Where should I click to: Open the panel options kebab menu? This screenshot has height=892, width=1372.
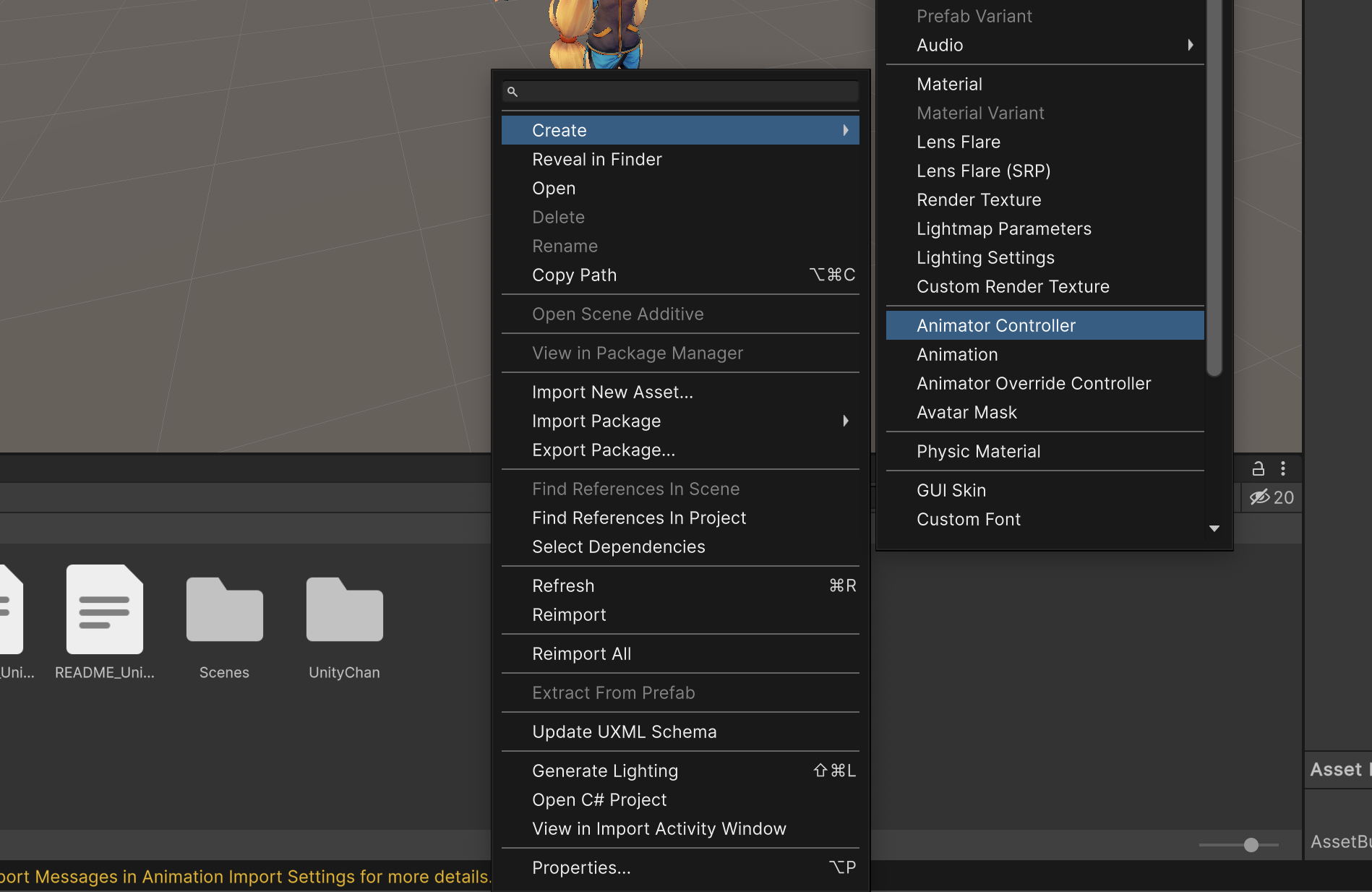1283,468
